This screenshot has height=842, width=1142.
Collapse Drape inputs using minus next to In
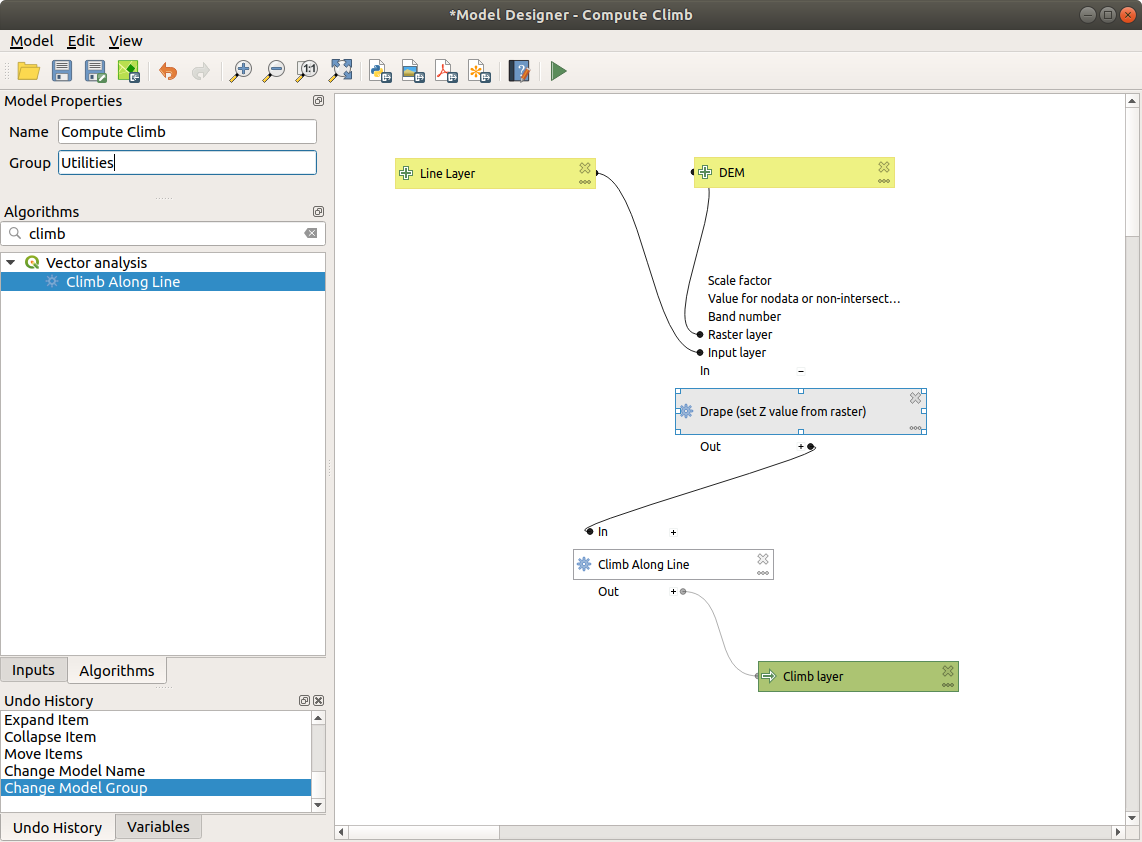point(801,371)
